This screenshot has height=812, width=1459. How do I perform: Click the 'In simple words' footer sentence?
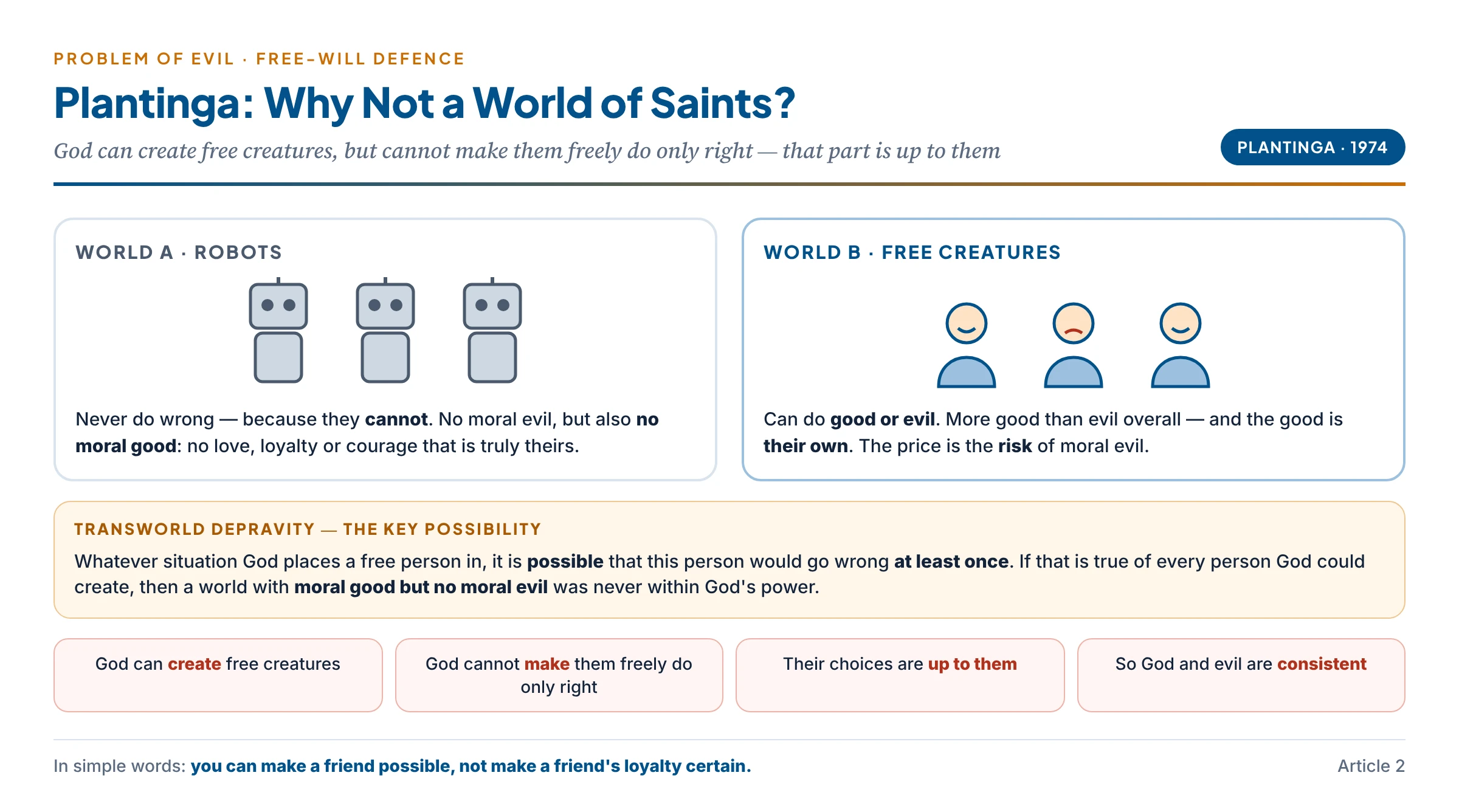[x=402, y=766]
